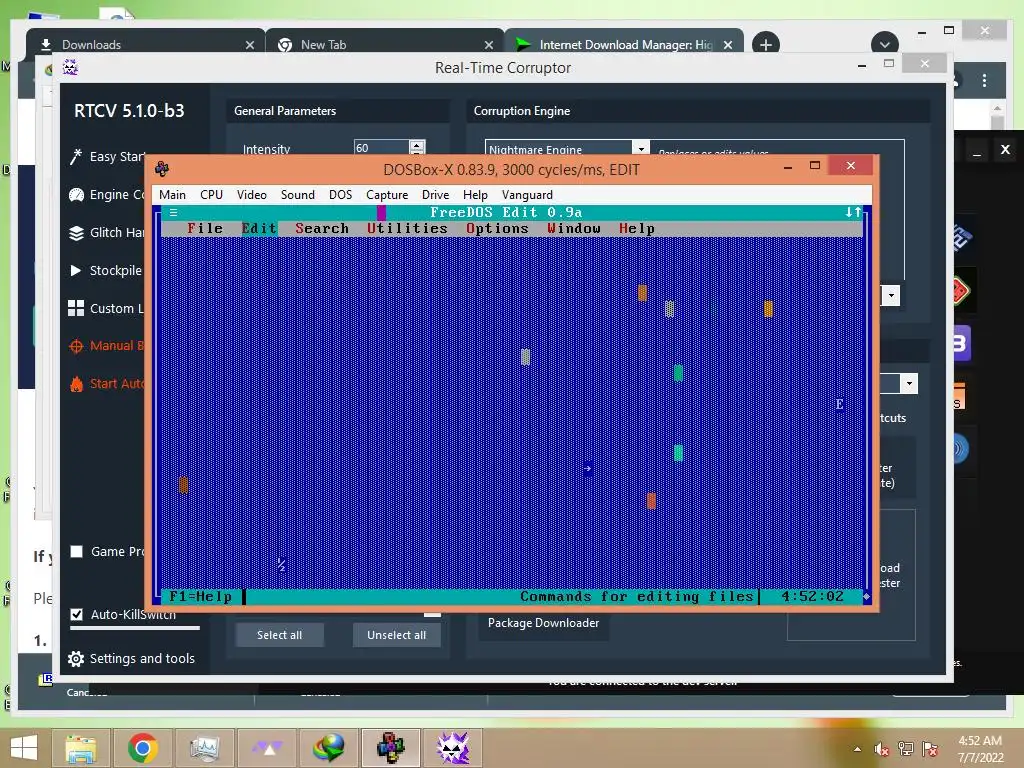Open the FreeDOS Edit Utilities menu
The image size is (1024, 768).
click(x=407, y=228)
